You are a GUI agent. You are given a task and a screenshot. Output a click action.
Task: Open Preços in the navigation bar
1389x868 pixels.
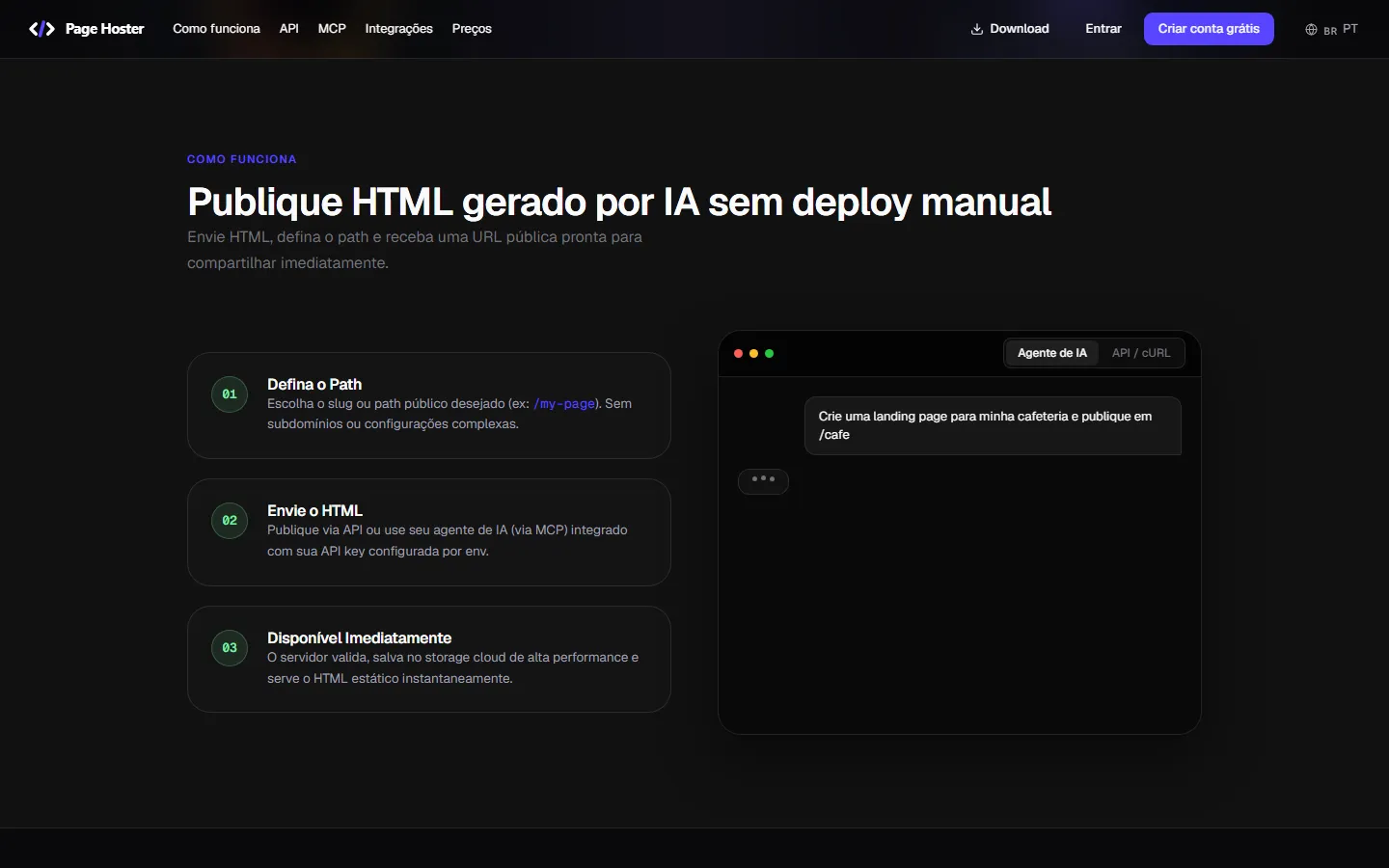[x=472, y=29]
